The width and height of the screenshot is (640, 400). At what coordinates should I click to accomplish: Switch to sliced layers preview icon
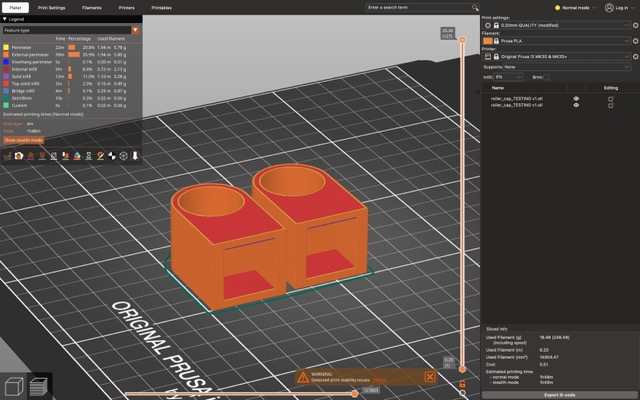[39, 386]
